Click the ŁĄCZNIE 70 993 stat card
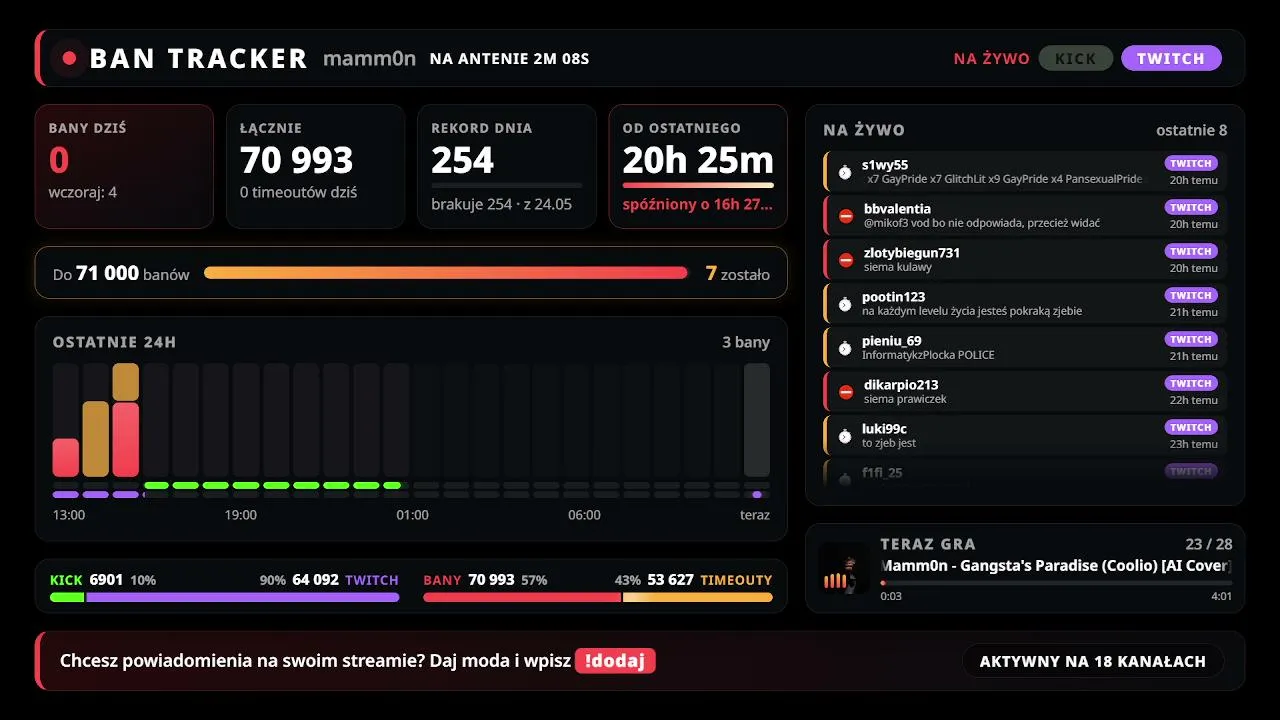 pos(315,166)
